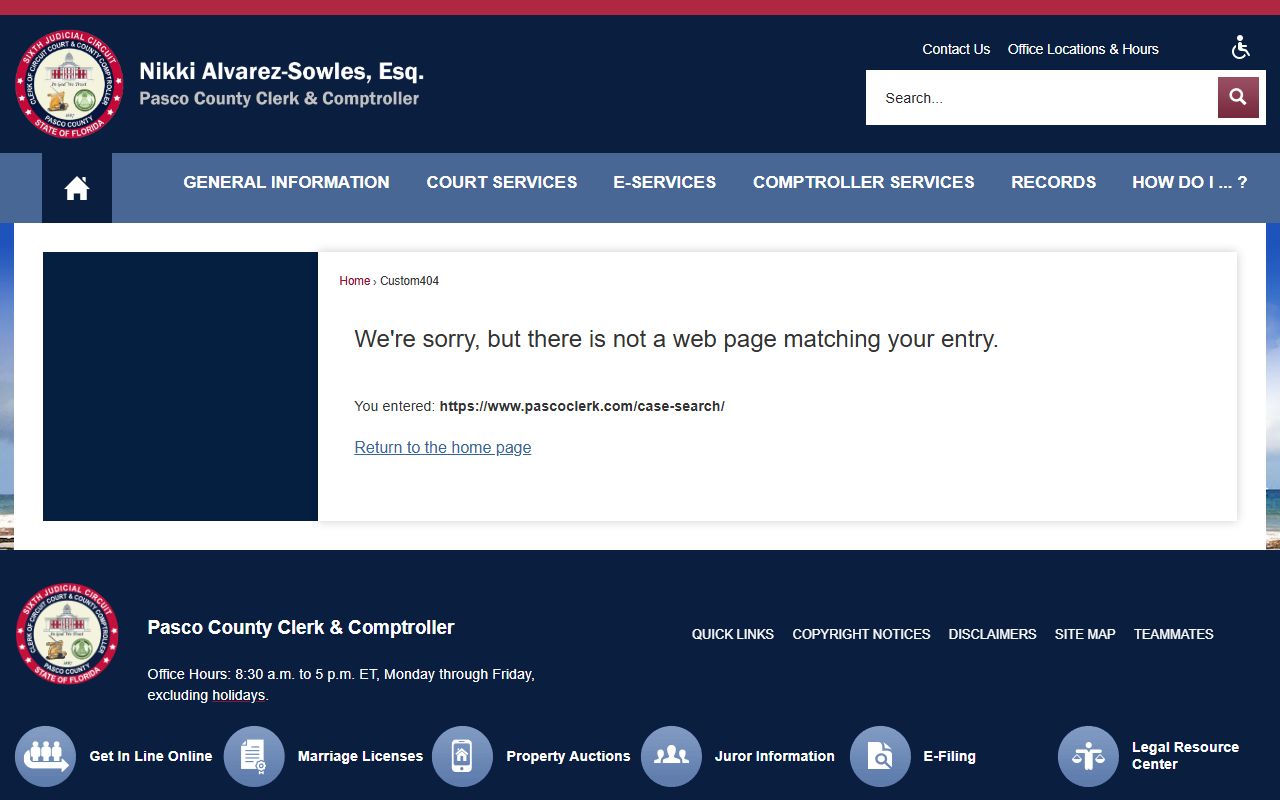Open the Quick Links footer link

[733, 634]
